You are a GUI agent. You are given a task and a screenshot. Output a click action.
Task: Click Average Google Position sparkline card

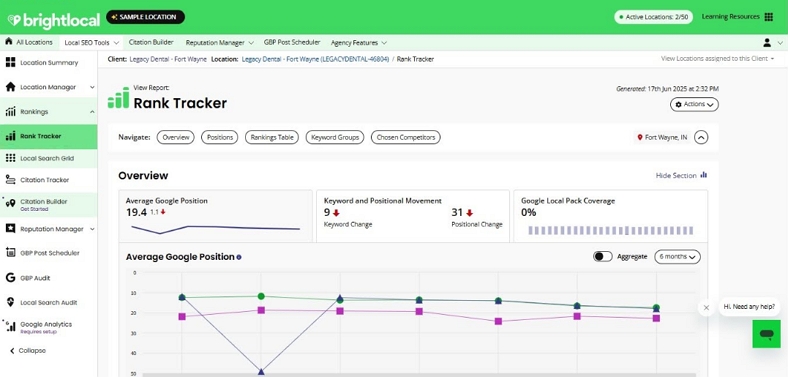click(x=215, y=216)
